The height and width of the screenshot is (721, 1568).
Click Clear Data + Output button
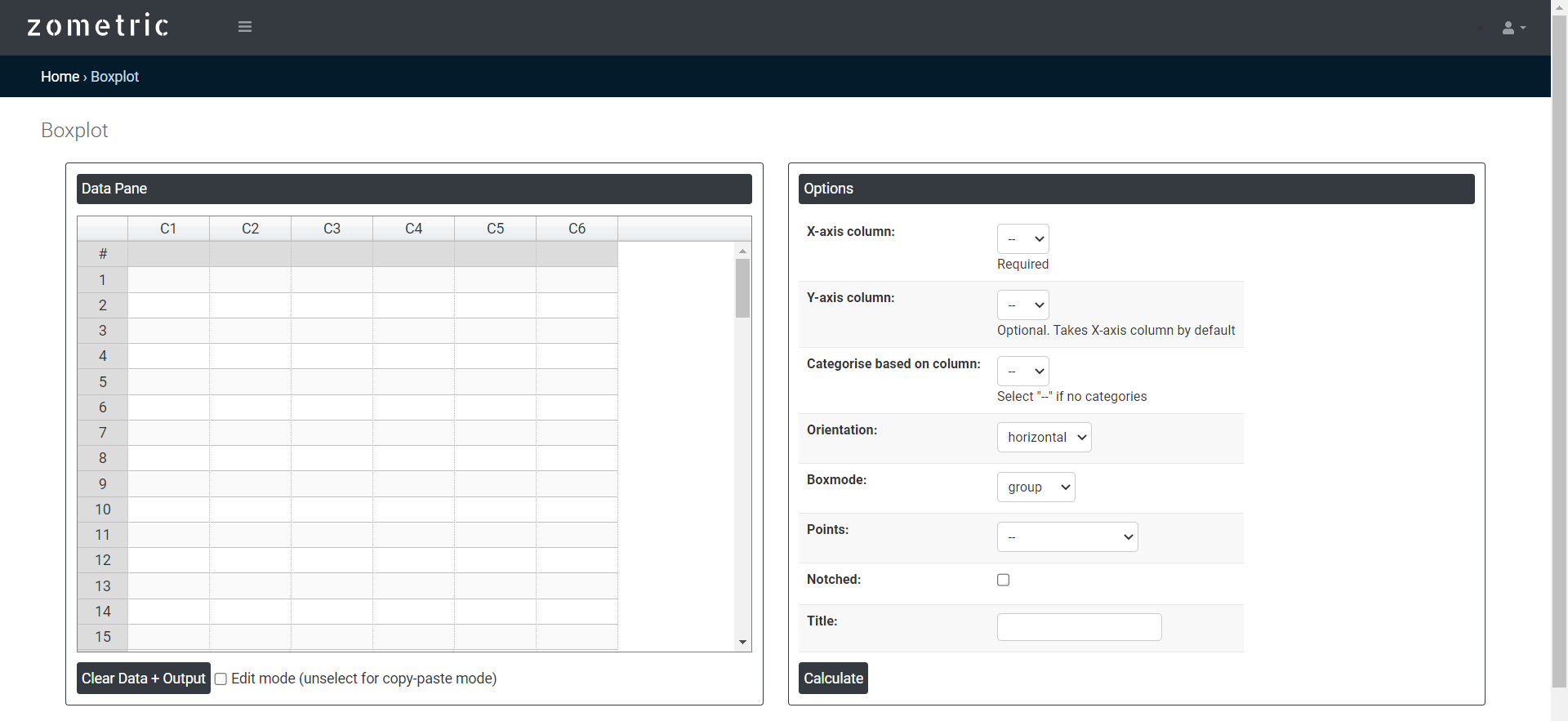[x=144, y=679]
